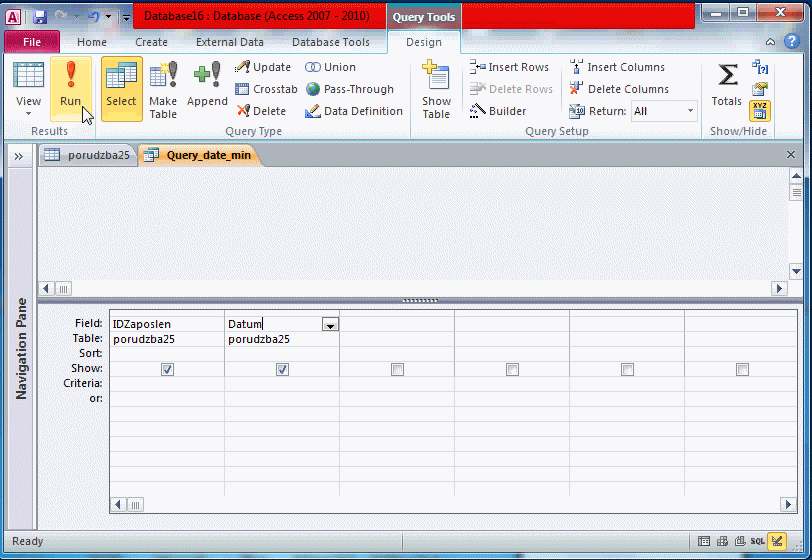
Task: Switch to Datasheet View in status bar
Action: [x=704, y=541]
